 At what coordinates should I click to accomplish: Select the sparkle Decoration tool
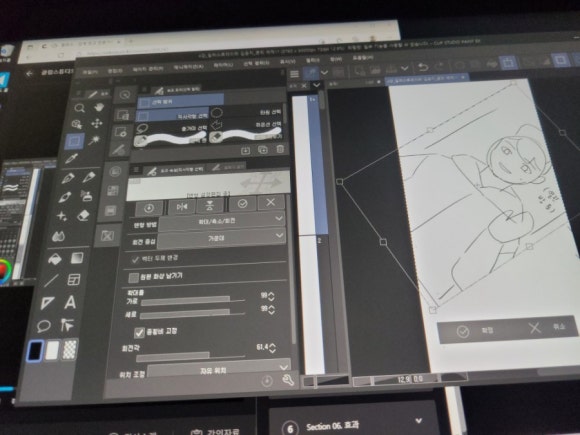click(x=62, y=216)
